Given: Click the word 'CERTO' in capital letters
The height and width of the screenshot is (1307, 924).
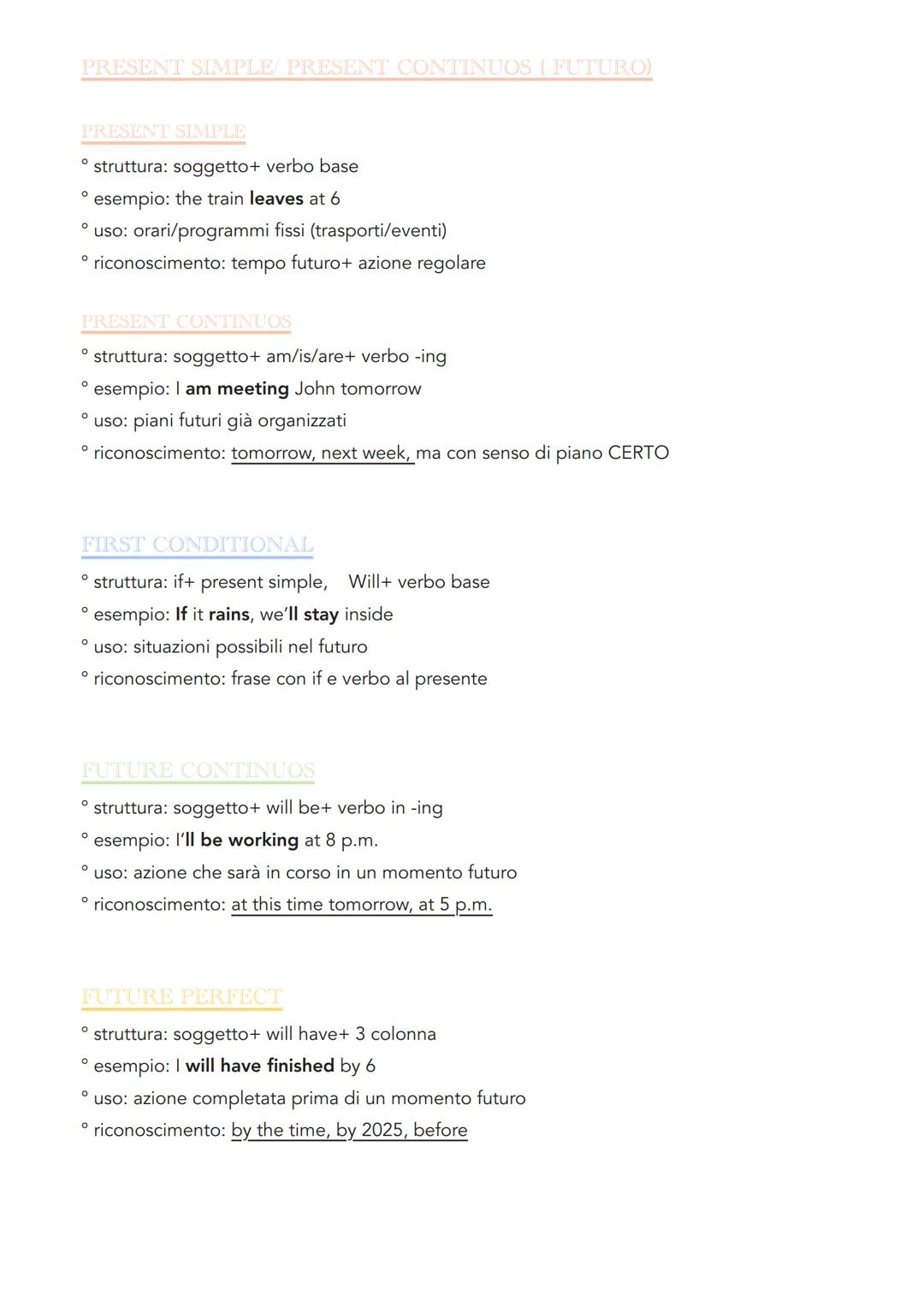Looking at the screenshot, I should point(638,453).
